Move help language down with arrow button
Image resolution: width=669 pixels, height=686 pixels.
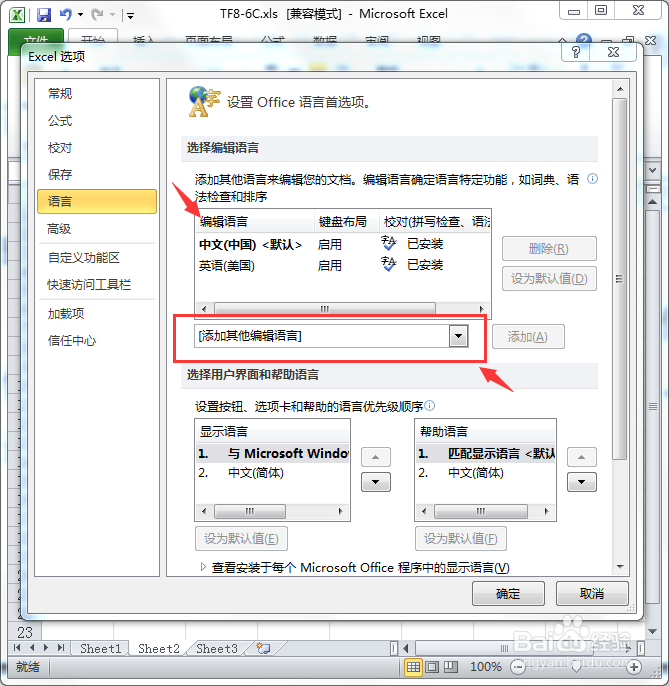click(581, 482)
